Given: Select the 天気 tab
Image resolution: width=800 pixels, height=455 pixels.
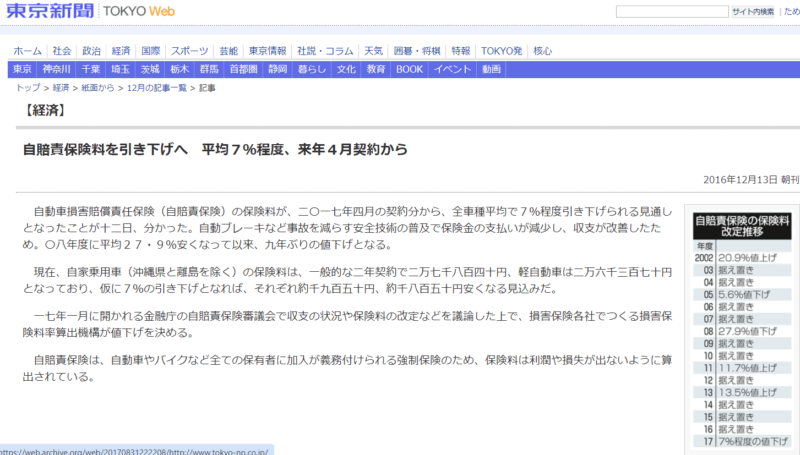Looking at the screenshot, I should point(374,51).
